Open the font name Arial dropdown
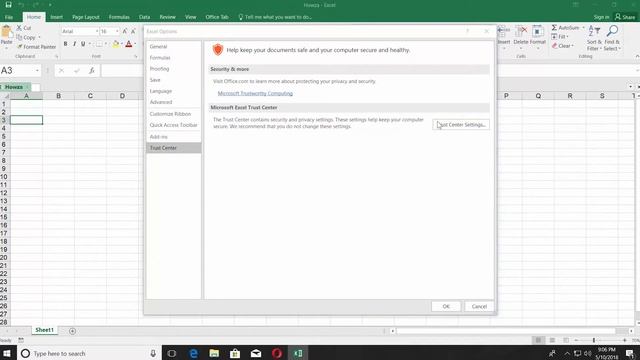Image resolution: width=640 pixels, height=360 pixels. (x=97, y=31)
